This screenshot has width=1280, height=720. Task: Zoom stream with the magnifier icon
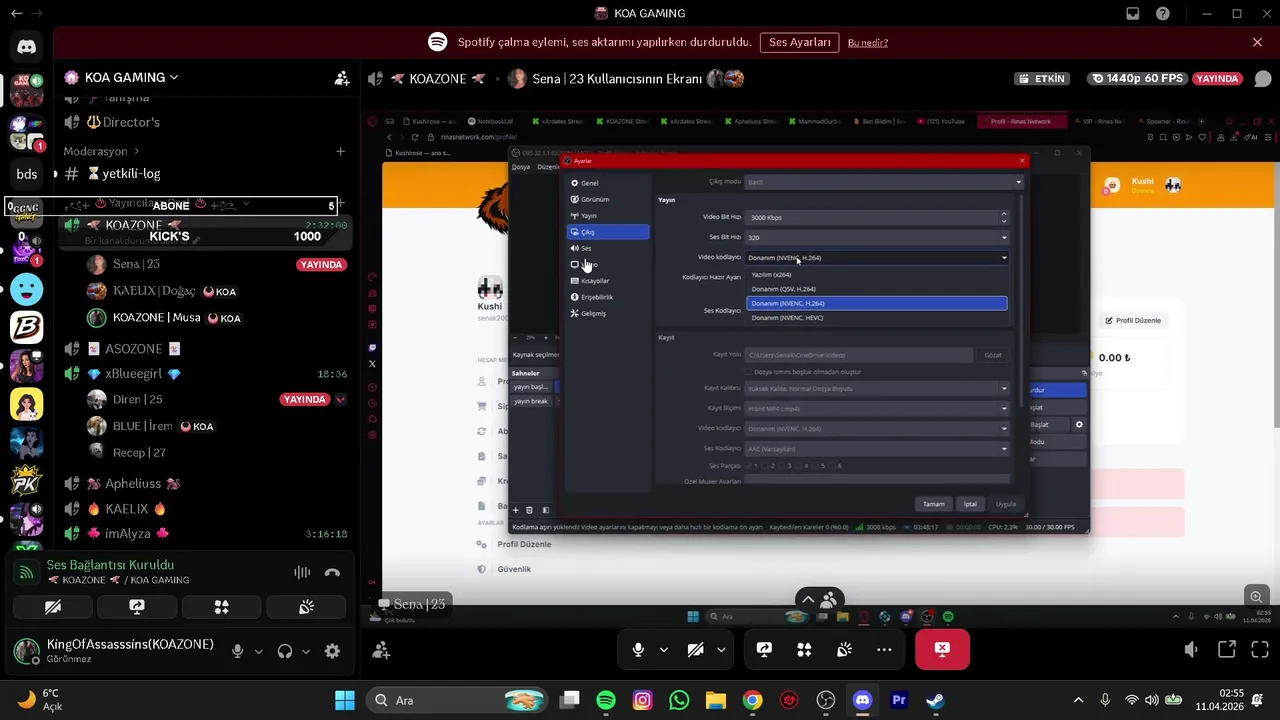[x=1255, y=597]
